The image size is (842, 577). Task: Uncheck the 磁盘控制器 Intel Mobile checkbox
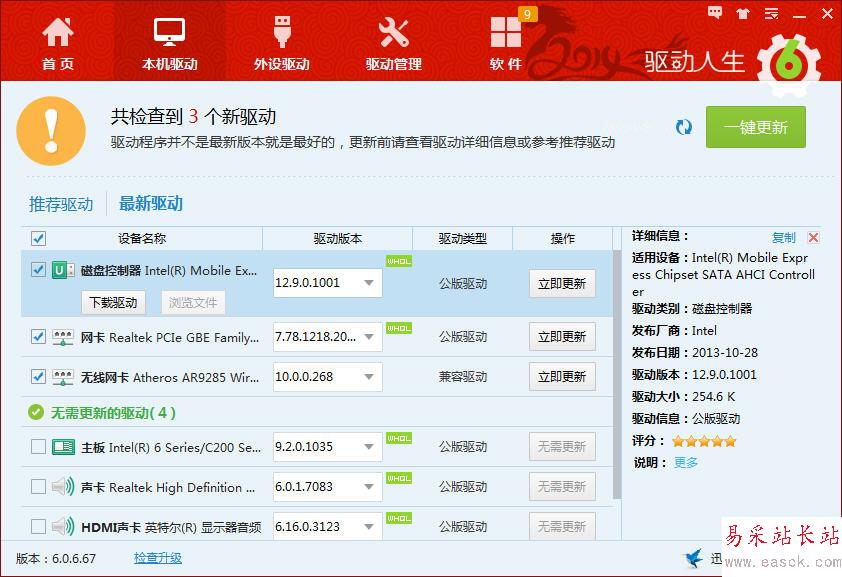pos(38,269)
